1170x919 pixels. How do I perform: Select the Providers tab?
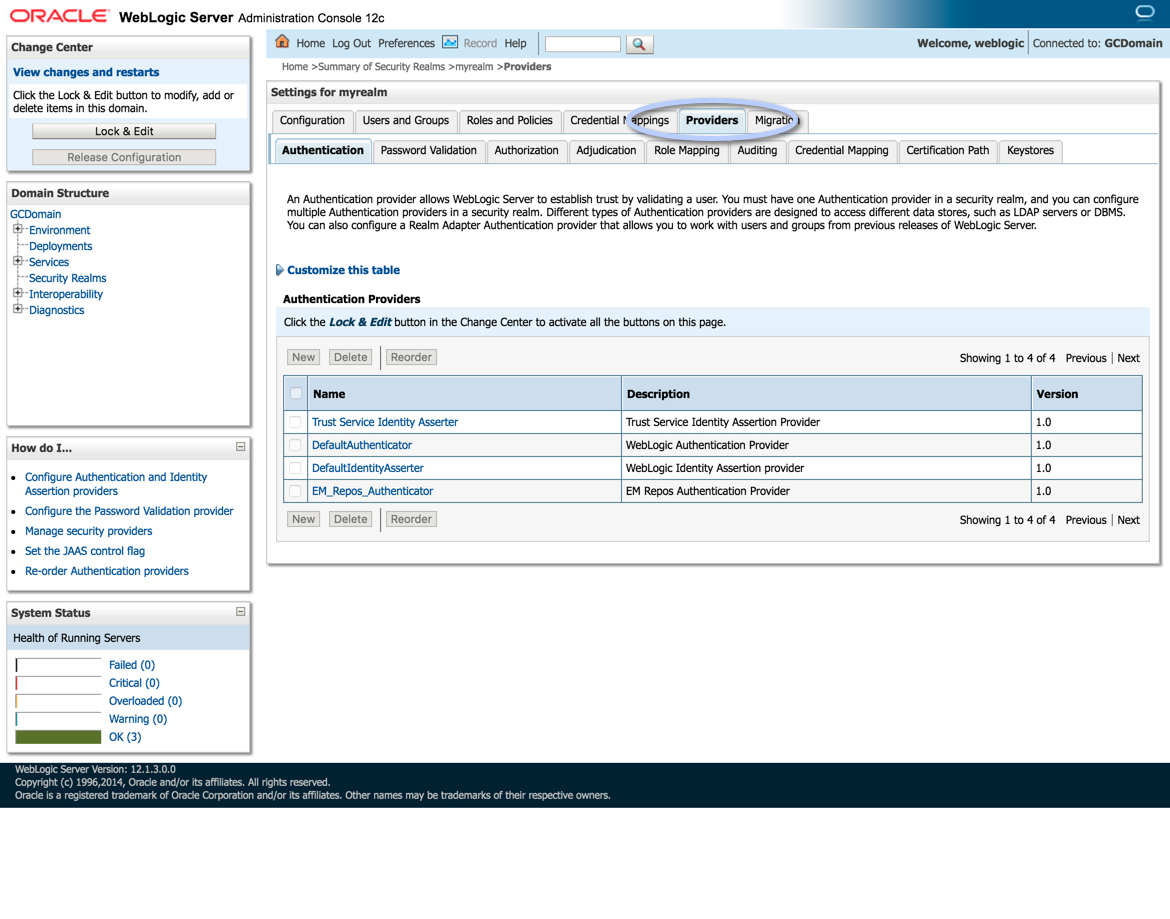712,121
